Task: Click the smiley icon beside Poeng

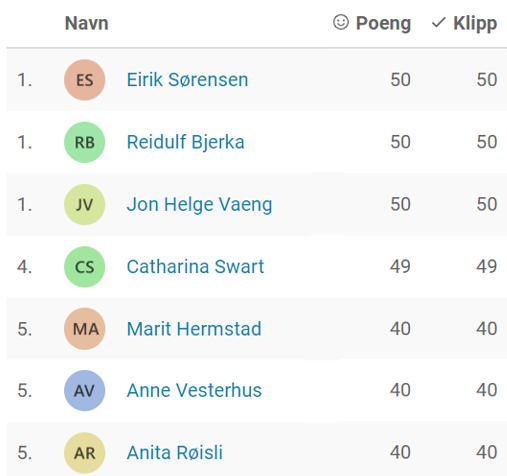Action: coord(341,23)
